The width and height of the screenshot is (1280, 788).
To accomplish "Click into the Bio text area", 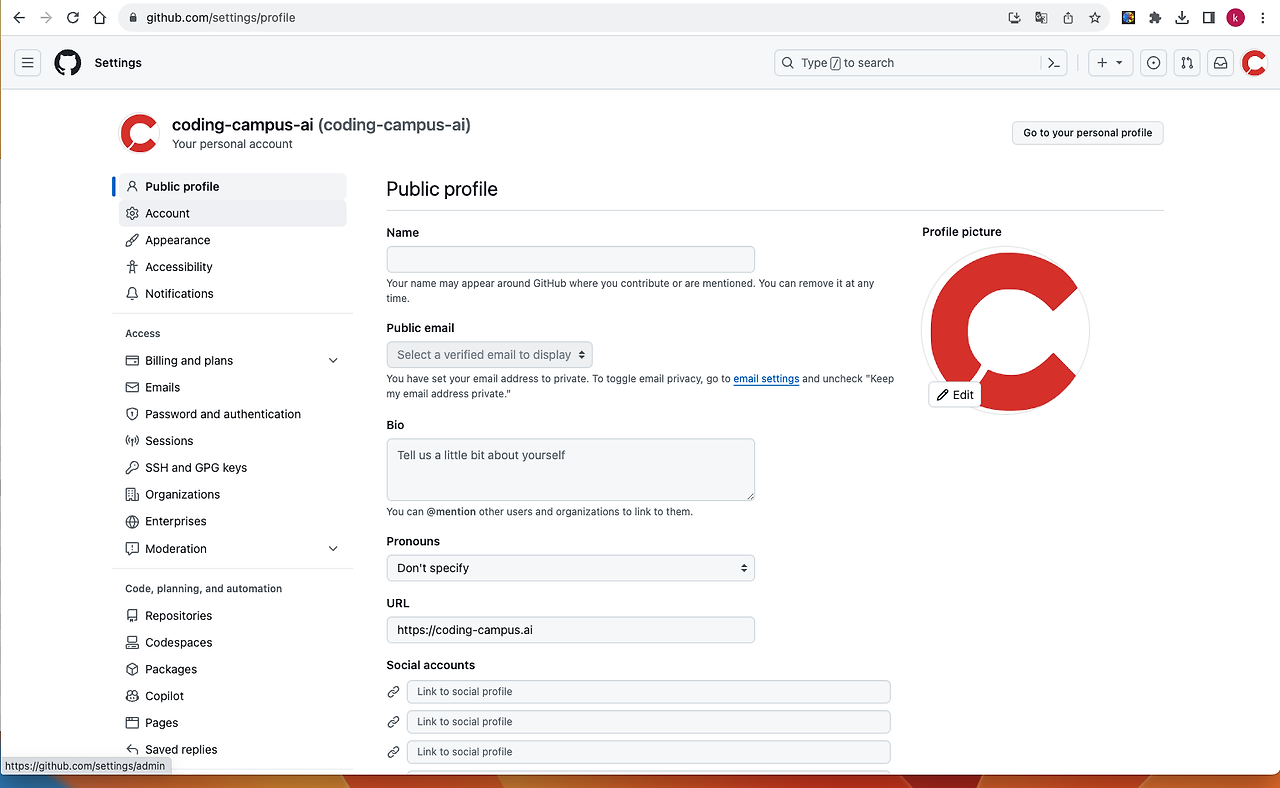I will (x=571, y=470).
